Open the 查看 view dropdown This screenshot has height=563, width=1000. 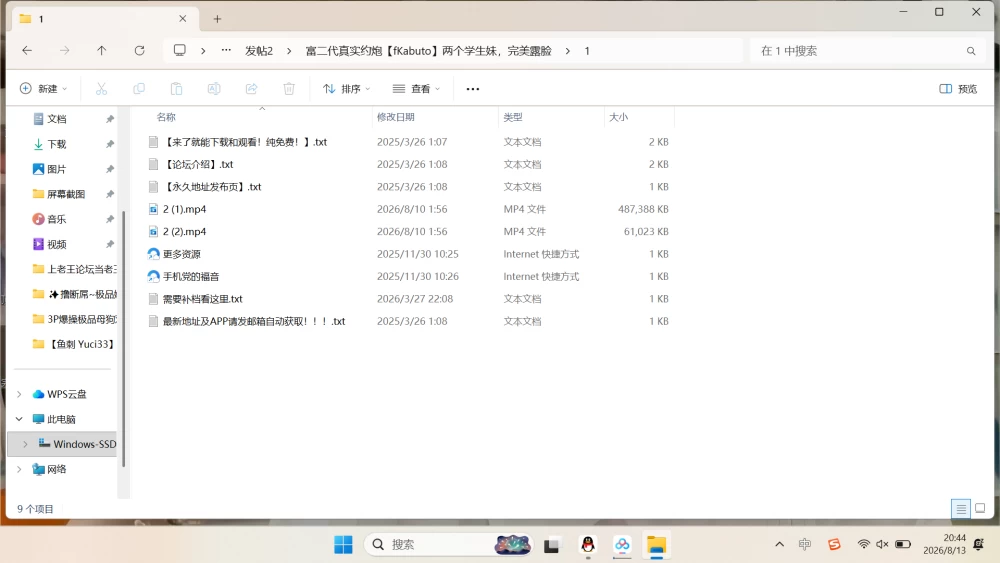416,89
